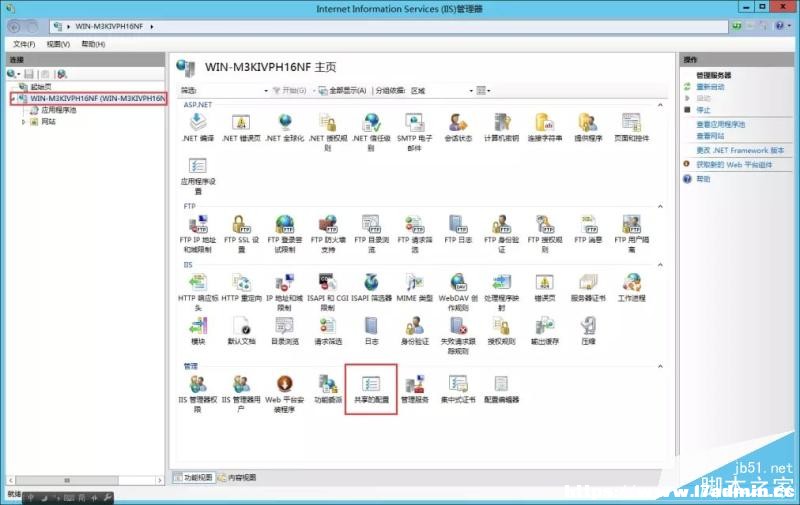The width and height of the screenshot is (800, 505).
Task: Open FTP 防火墙支持 feature
Action: point(328,234)
